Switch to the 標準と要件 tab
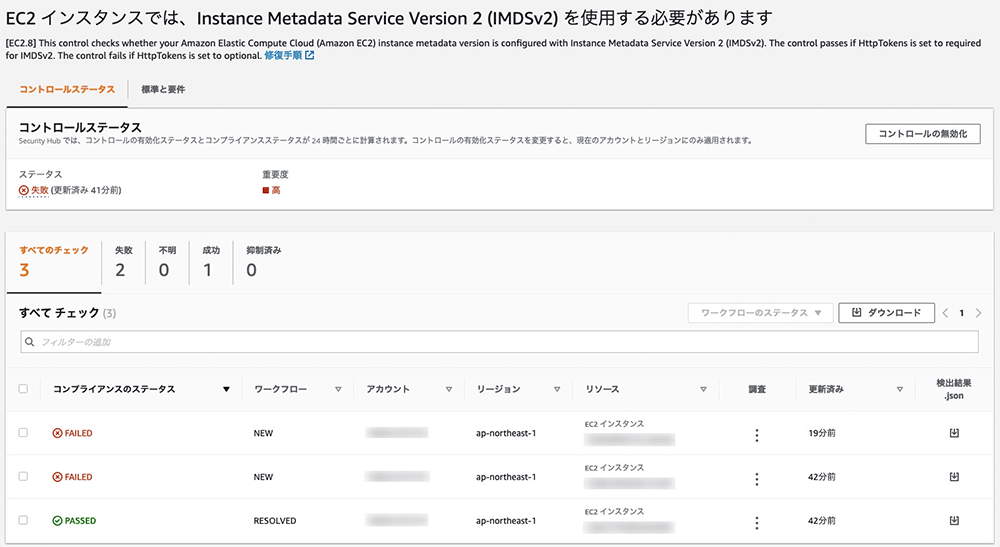Screen dimensions: 1000x547 pos(163,89)
